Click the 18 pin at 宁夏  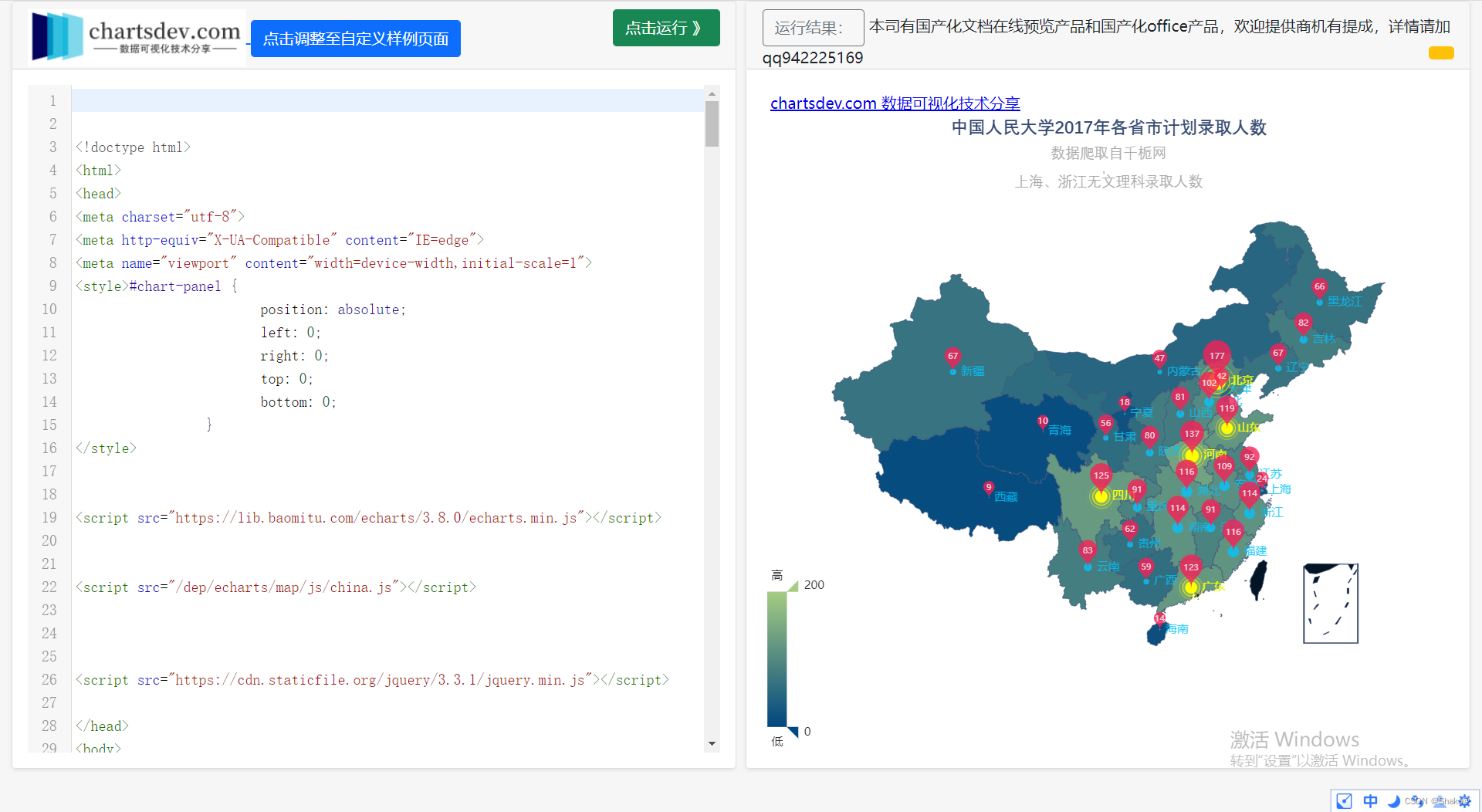(x=1125, y=403)
